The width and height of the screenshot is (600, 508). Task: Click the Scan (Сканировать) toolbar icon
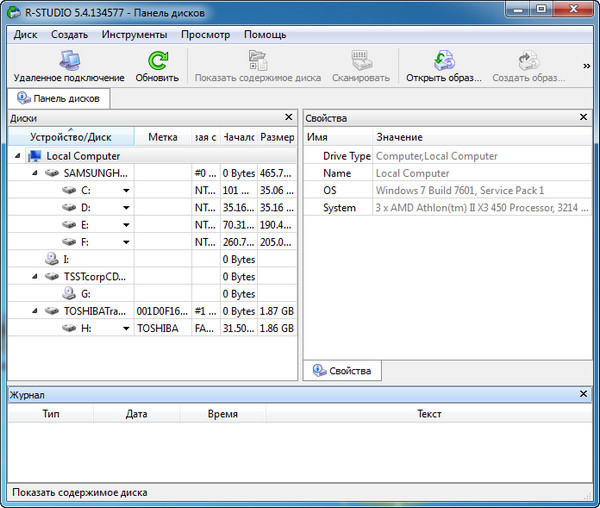(360, 60)
